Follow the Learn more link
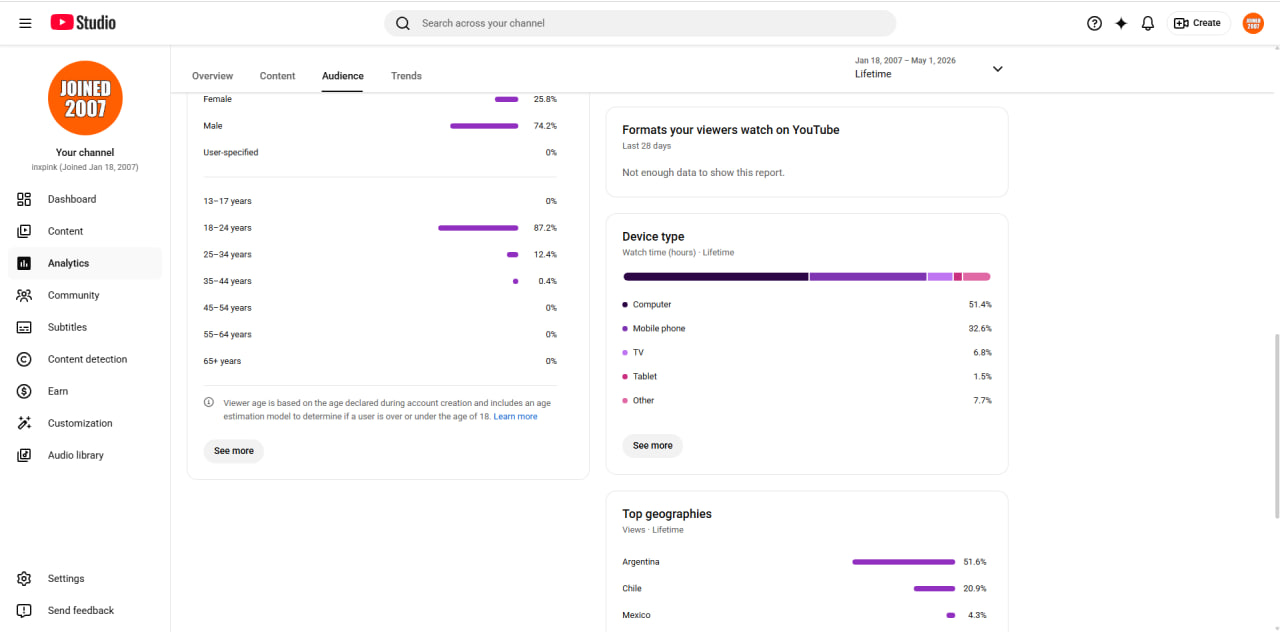 [515, 416]
